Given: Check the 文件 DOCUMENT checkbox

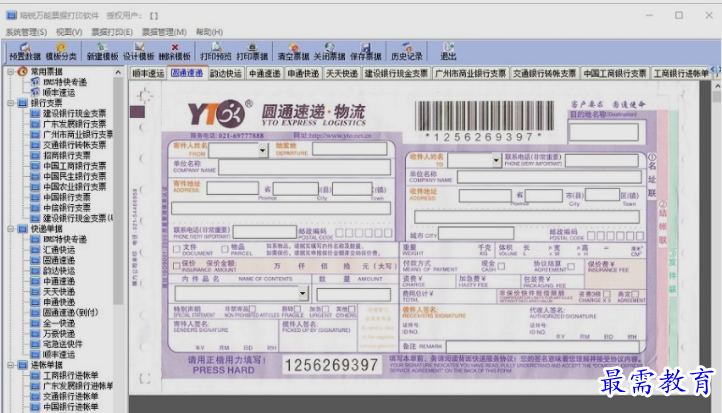Looking at the screenshot, I should point(176,249).
